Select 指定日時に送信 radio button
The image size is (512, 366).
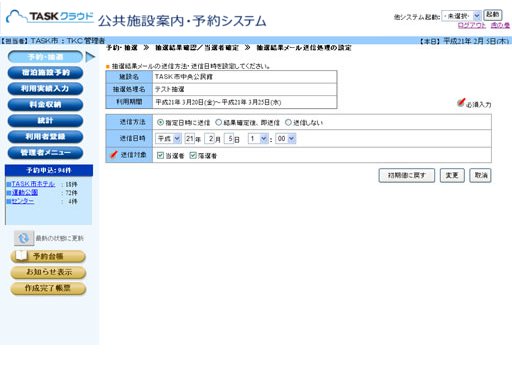coord(160,122)
